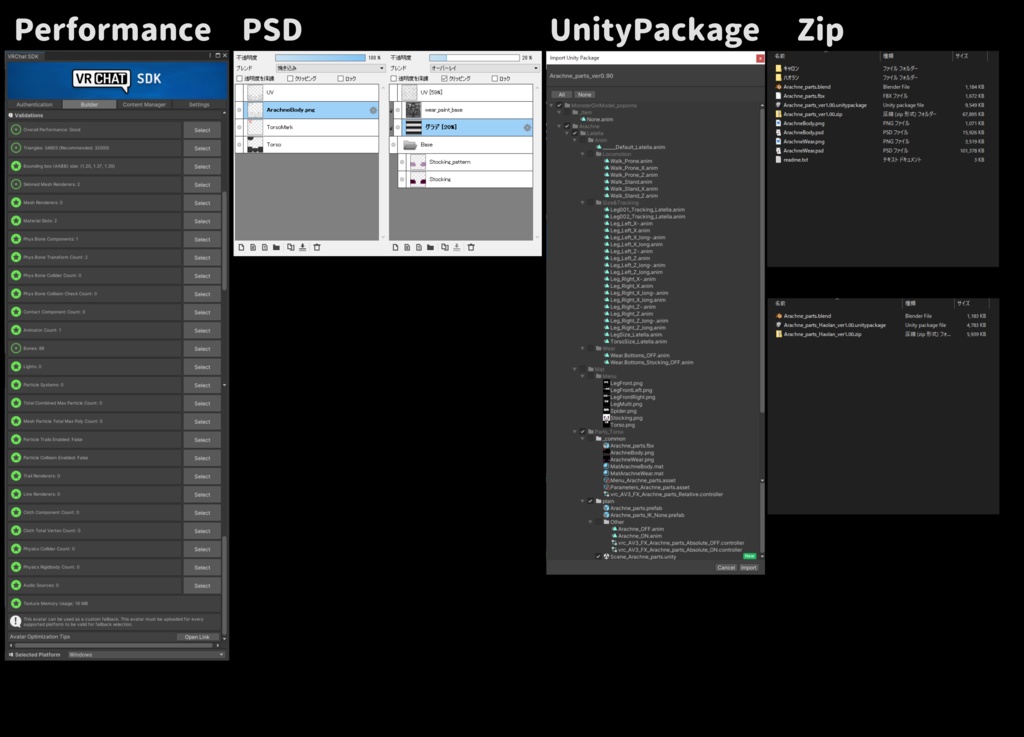Uncheck the Lateila folder checkbox
Viewport: 1024px width, 737px height.
575,133
